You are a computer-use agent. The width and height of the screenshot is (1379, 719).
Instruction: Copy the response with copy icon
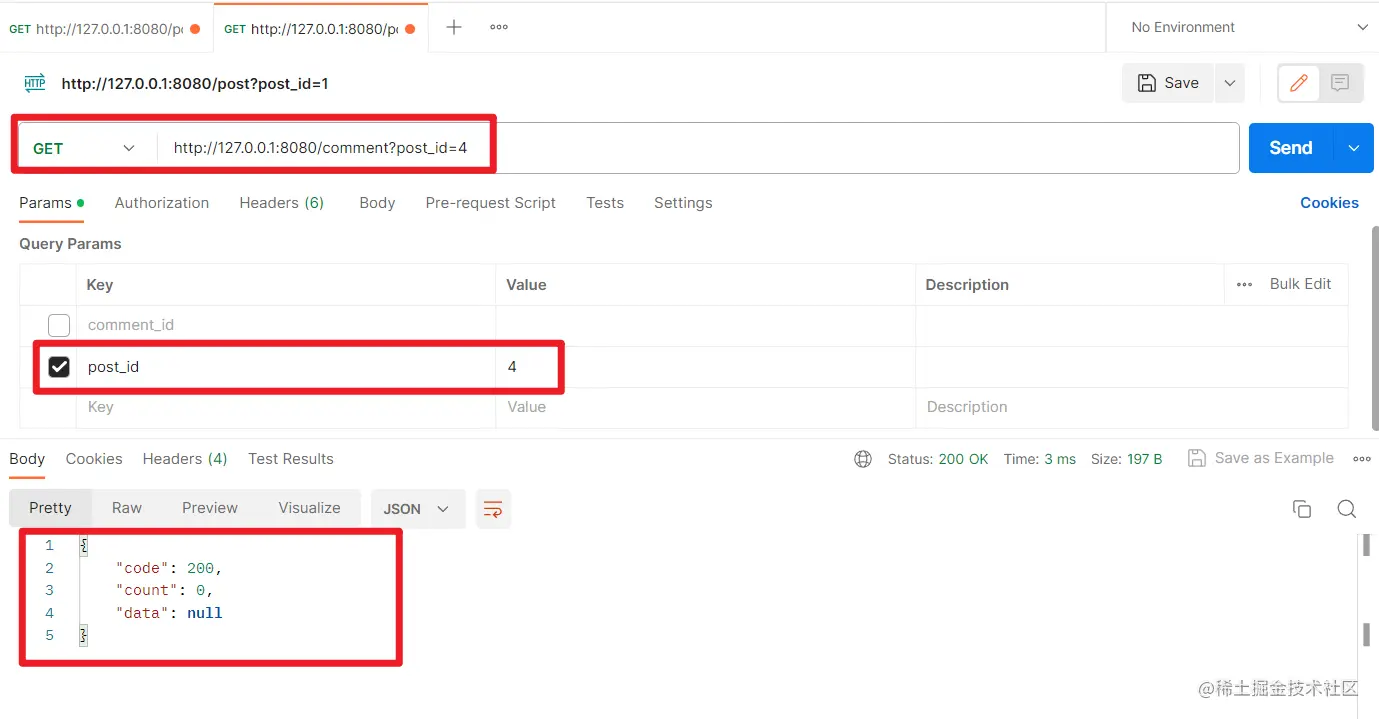tap(1301, 509)
